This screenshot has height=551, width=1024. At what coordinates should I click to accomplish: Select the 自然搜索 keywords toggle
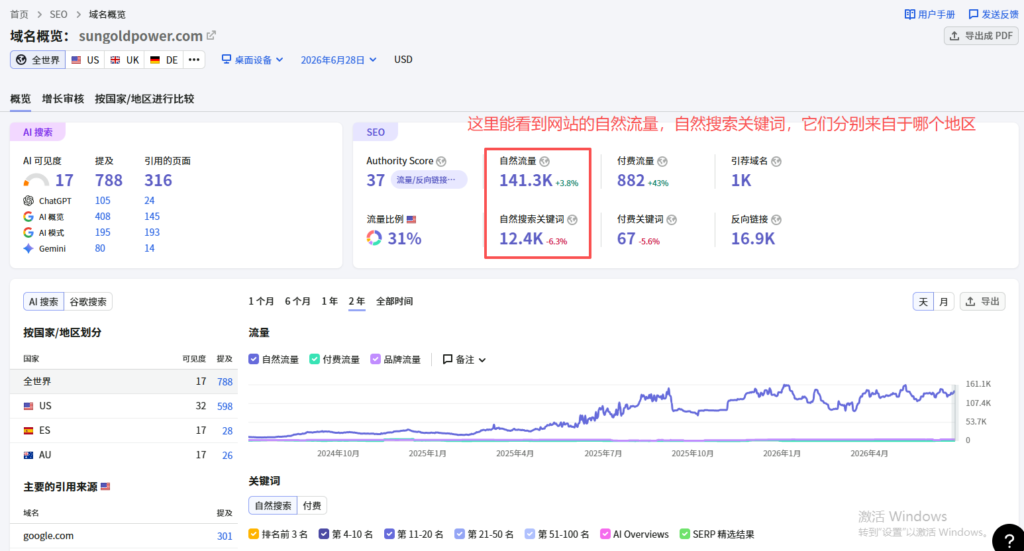click(273, 505)
